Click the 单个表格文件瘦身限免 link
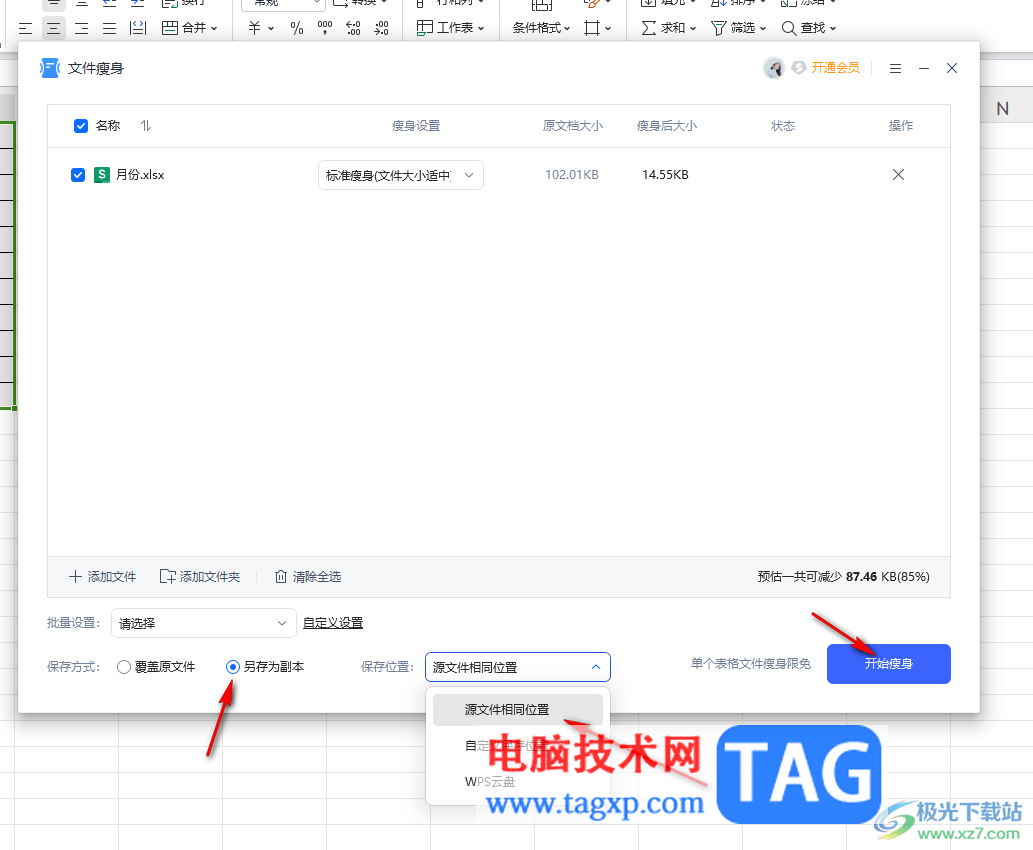Image resolution: width=1033 pixels, height=850 pixels. [x=750, y=664]
